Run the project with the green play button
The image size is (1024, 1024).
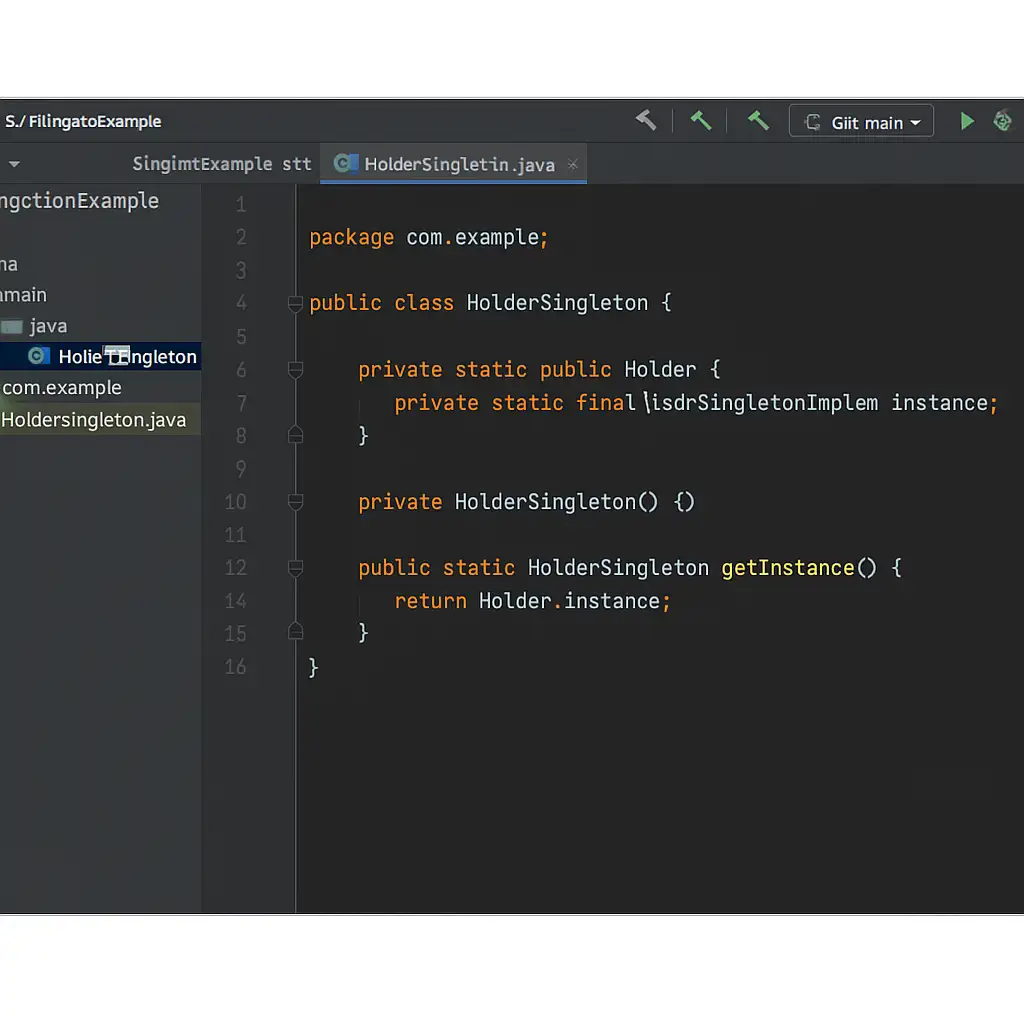(x=967, y=121)
